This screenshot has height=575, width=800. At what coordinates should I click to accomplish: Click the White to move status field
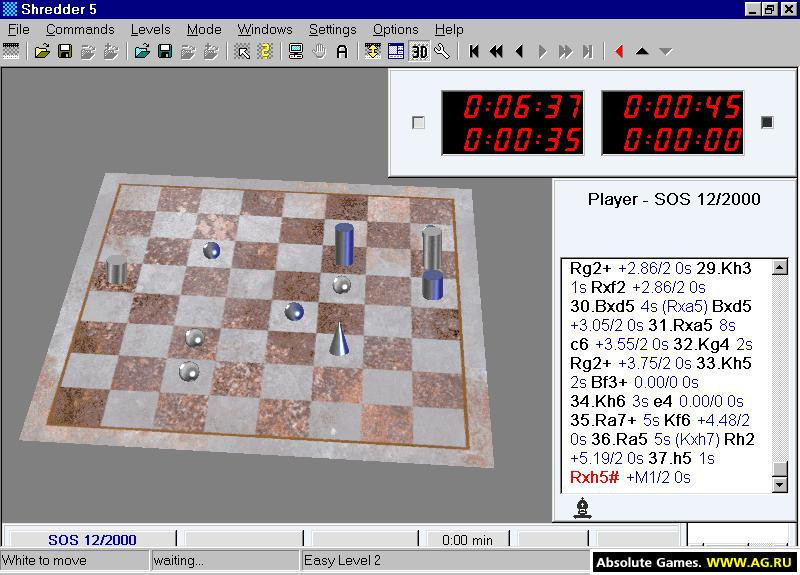[74, 560]
